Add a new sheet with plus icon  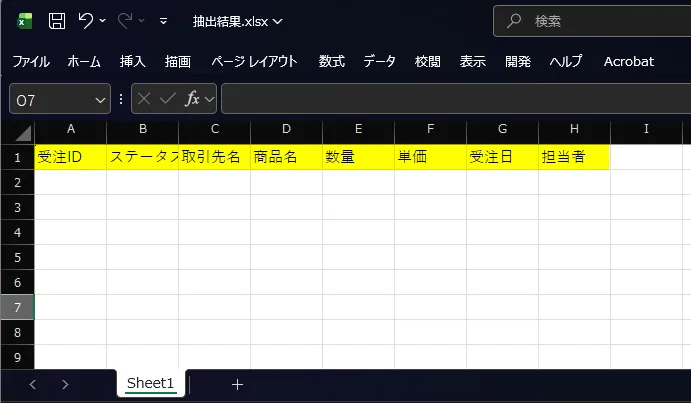pyautogui.click(x=237, y=384)
